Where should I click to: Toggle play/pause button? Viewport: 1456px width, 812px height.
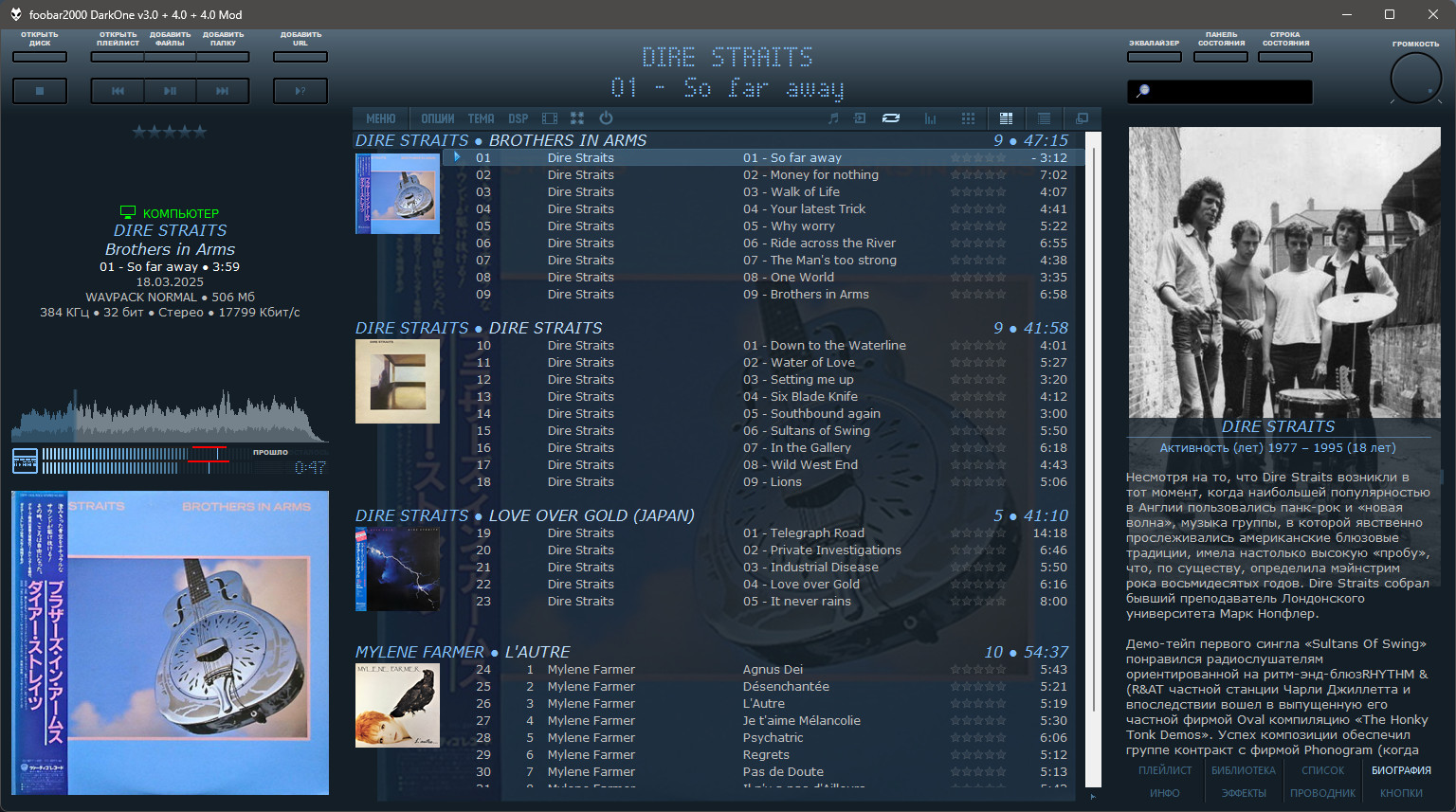(170, 91)
